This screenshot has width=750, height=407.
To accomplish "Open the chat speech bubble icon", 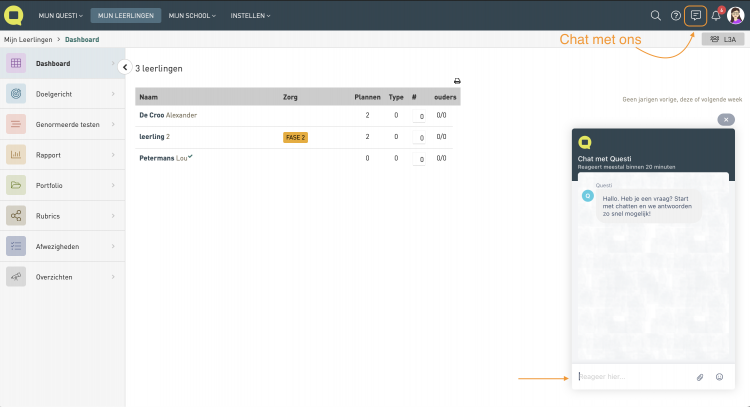I will 695,16.
